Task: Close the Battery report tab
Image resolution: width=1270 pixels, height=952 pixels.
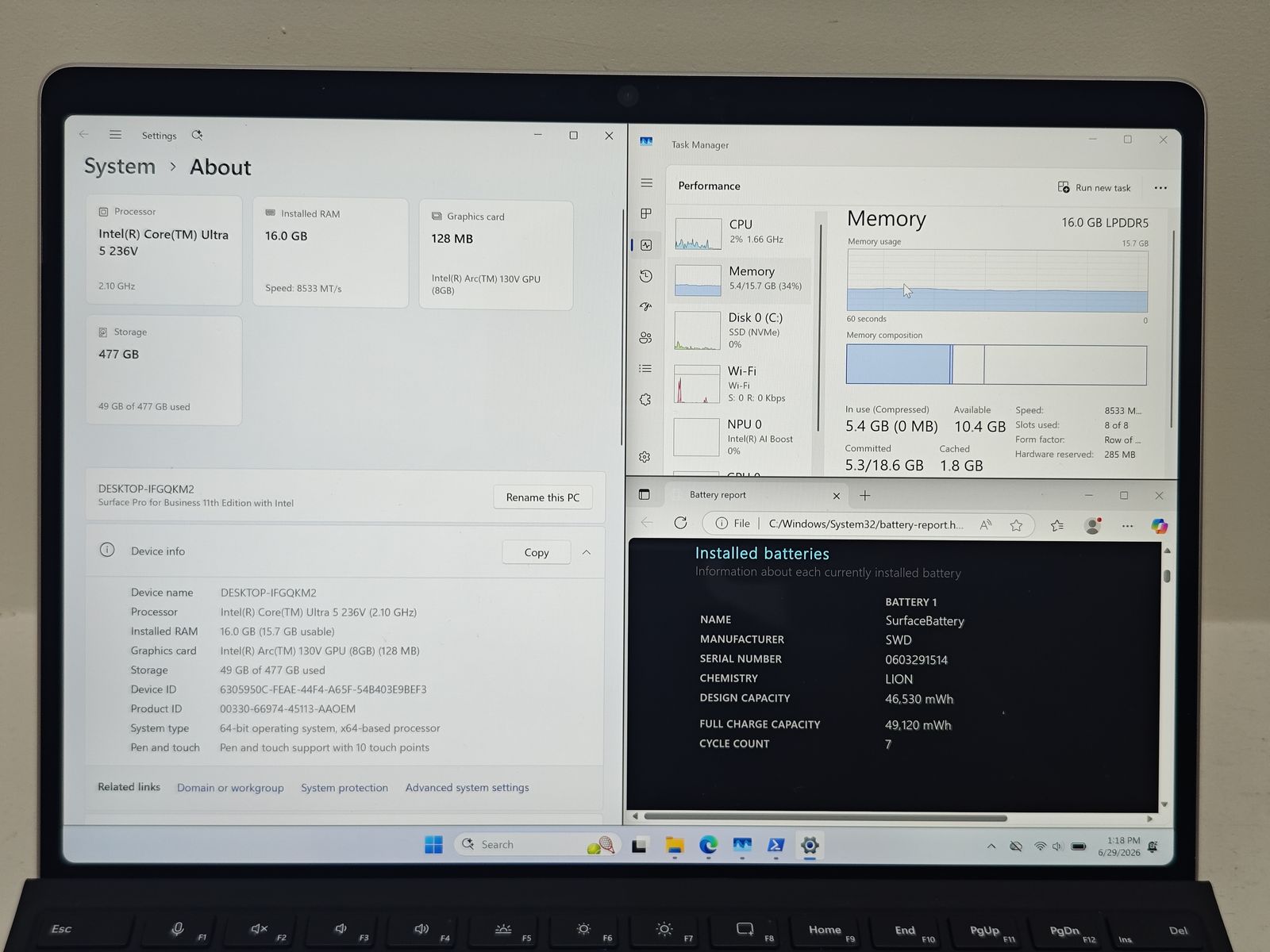Action: point(836,496)
